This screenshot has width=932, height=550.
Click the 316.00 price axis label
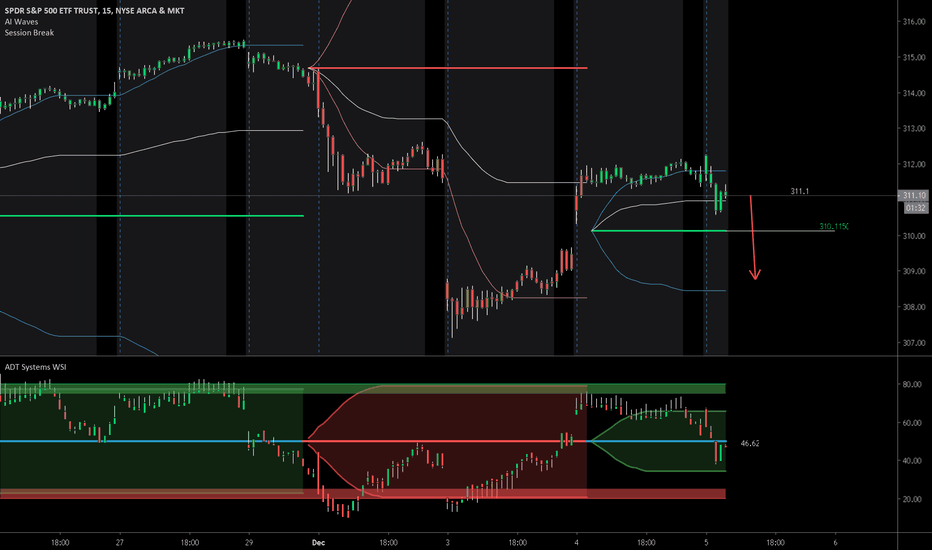pyautogui.click(x=914, y=22)
